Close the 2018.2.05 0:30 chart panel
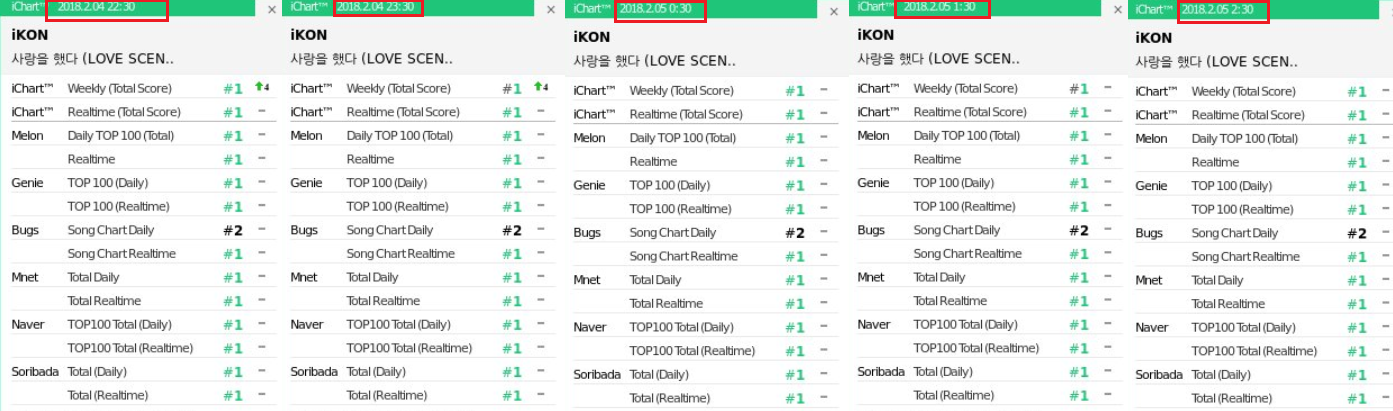This screenshot has width=1393, height=411. (x=835, y=12)
